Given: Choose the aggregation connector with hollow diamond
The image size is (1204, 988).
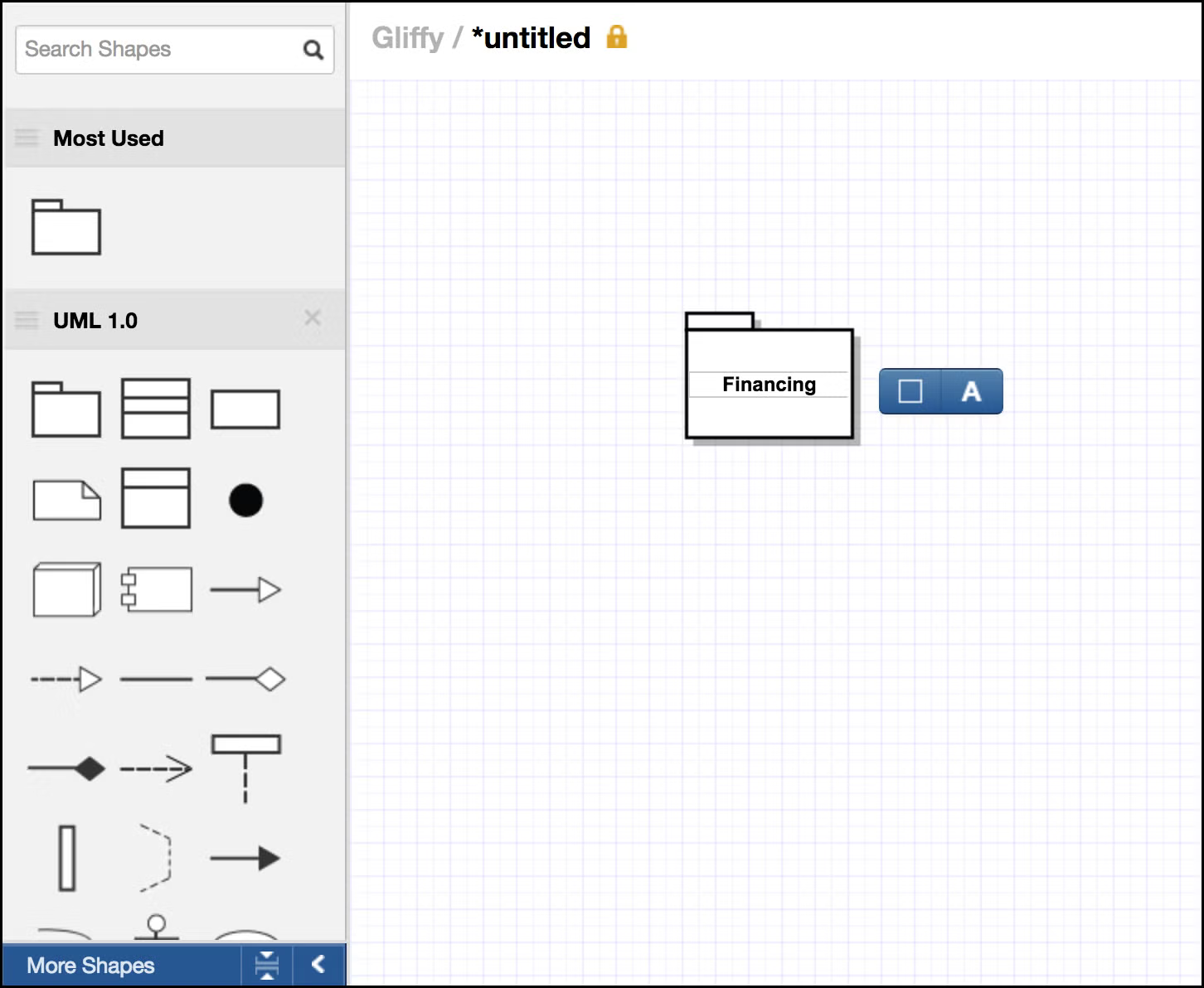Looking at the screenshot, I should [245, 679].
